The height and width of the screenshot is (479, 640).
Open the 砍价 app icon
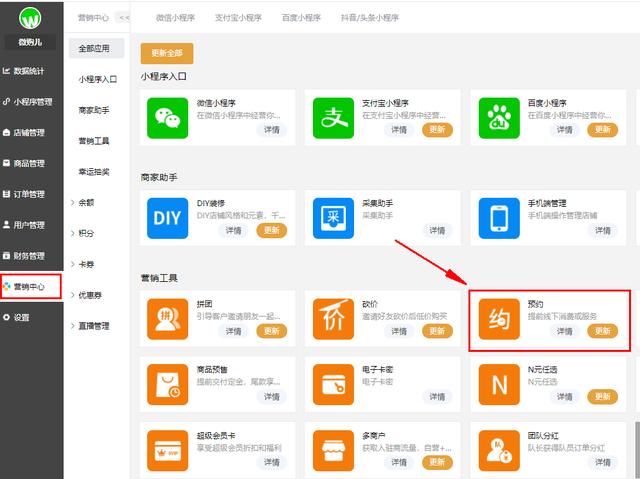point(333,319)
